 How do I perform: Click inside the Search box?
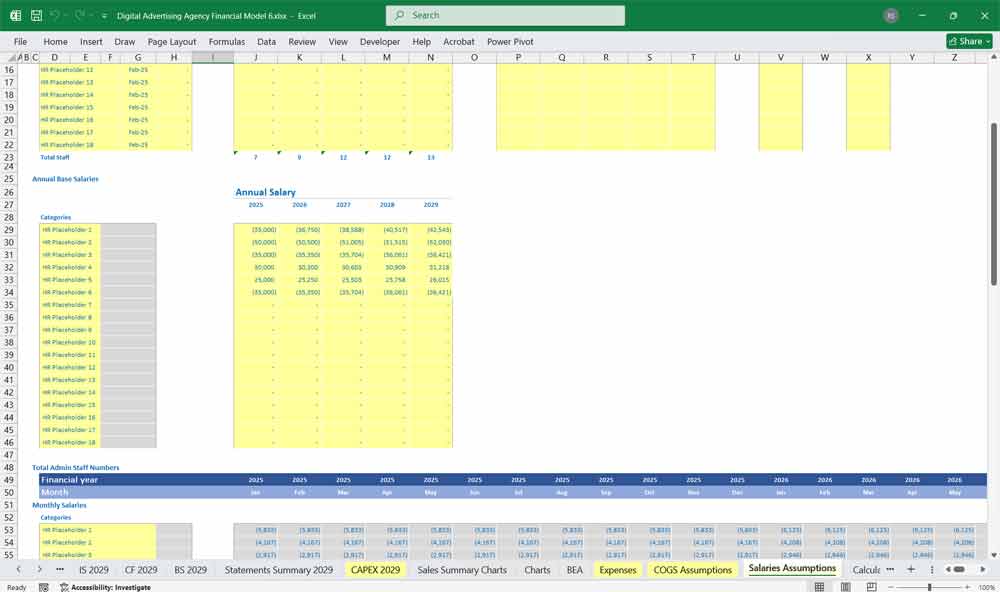pos(504,15)
